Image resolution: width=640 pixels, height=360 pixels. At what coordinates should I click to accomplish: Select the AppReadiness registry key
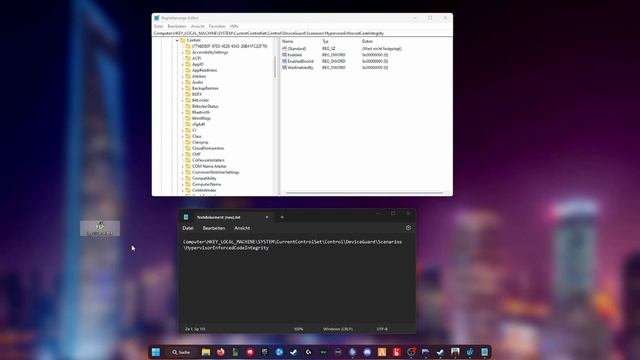[204, 70]
